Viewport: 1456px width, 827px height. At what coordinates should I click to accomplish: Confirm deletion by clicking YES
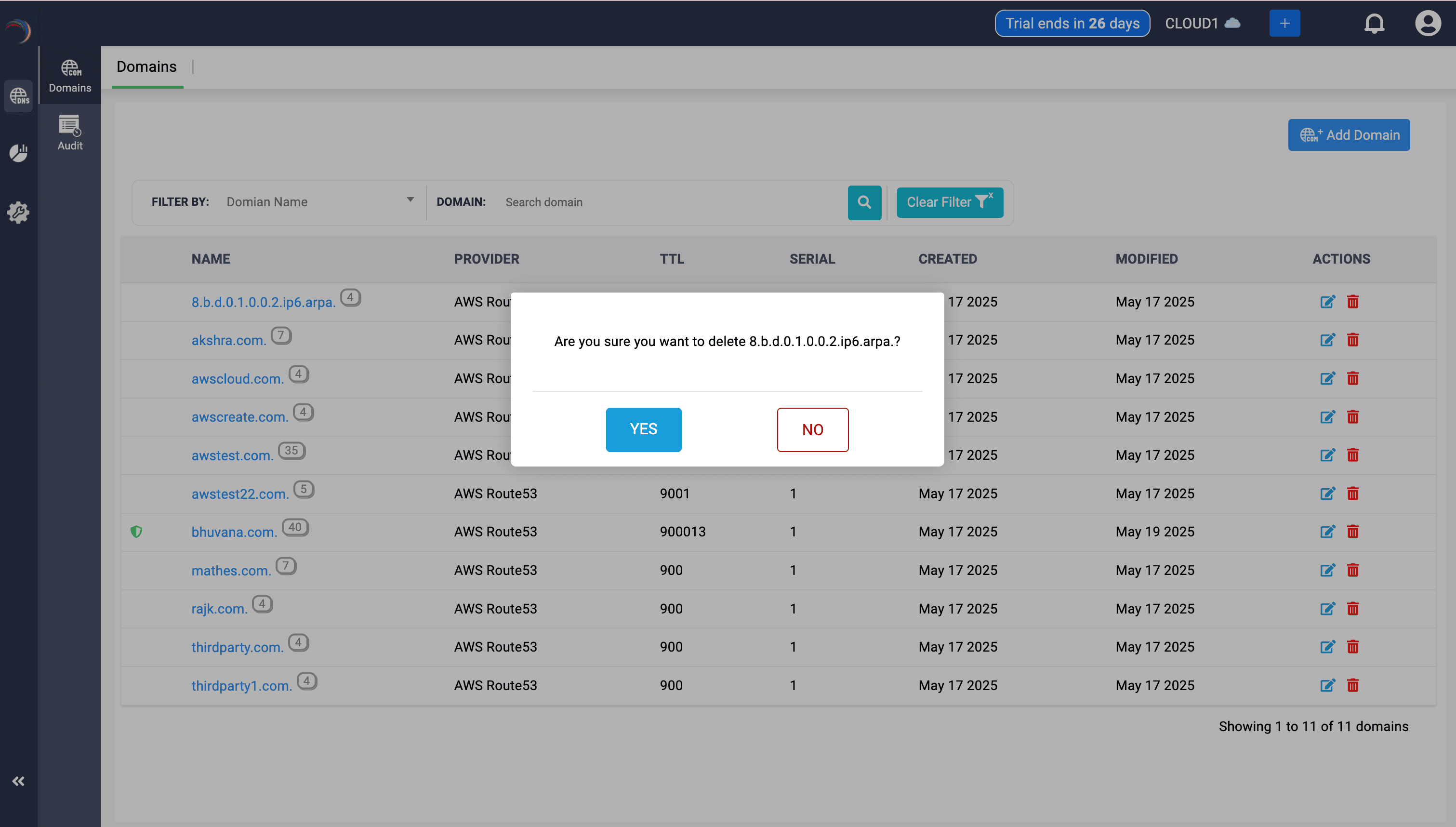643,429
